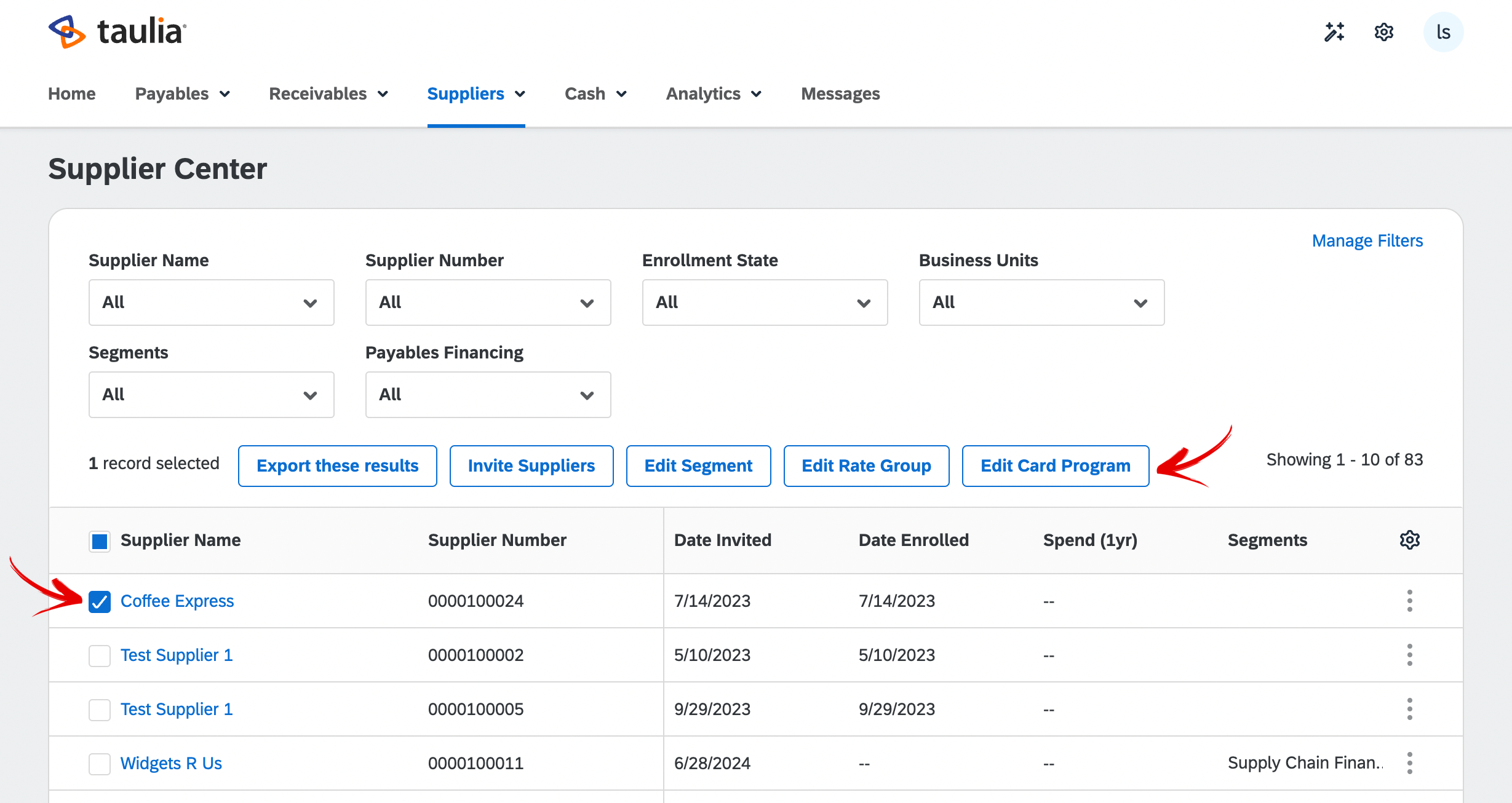Expand the Enrollment State dropdown

765,303
